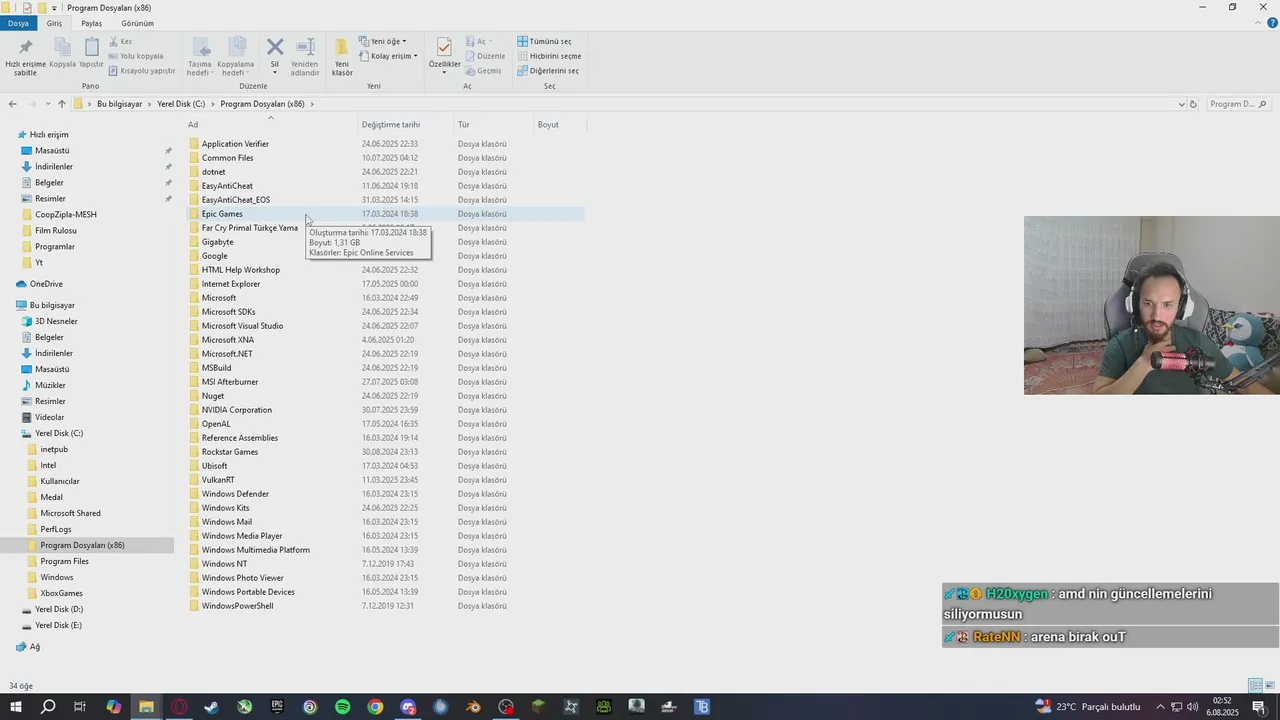
Task: Click Tümünü seç in the ribbon
Action: point(544,41)
